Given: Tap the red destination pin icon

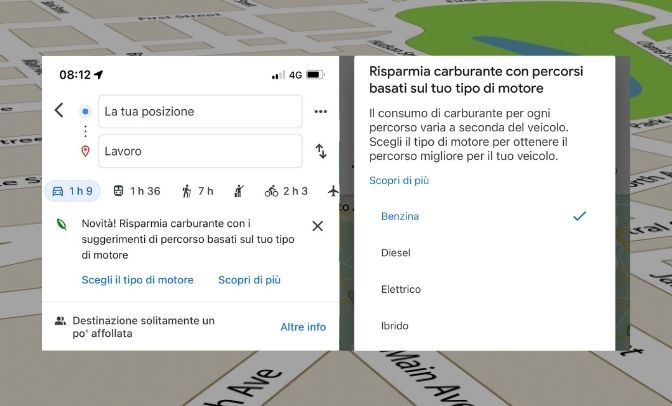Looking at the screenshot, I should click(85, 151).
